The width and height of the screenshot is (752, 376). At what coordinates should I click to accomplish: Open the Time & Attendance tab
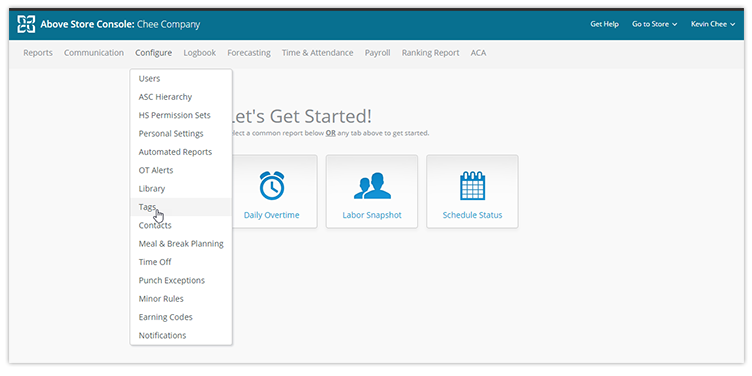coord(317,53)
